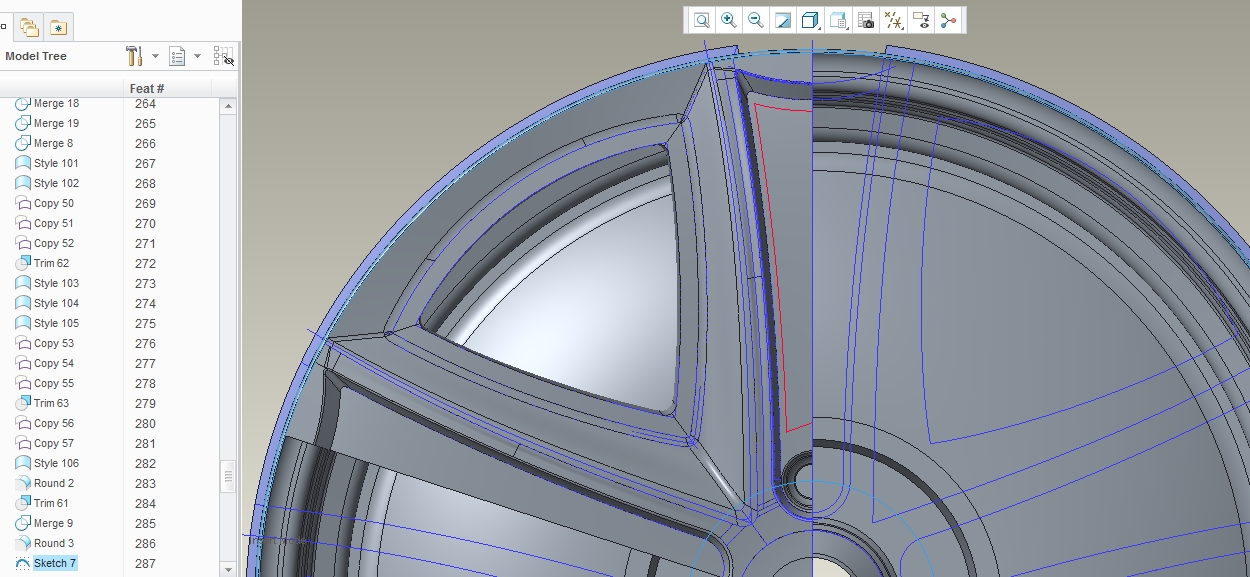Select Copy 56 feature

(x=54, y=423)
